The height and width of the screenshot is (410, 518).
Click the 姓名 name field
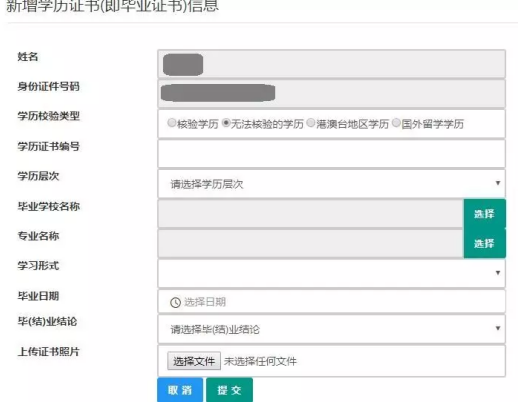332,64
